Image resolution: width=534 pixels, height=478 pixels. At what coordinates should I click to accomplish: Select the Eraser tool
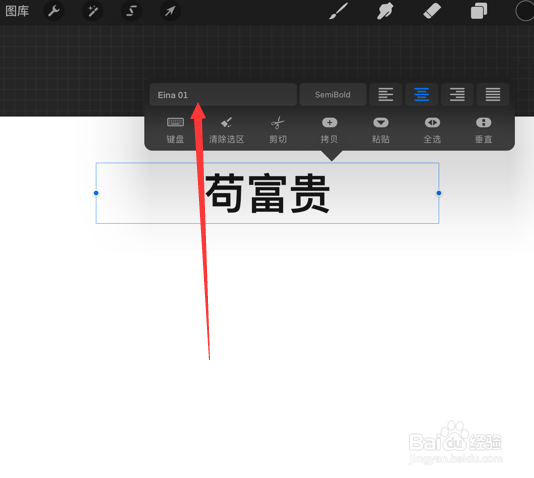click(x=432, y=11)
